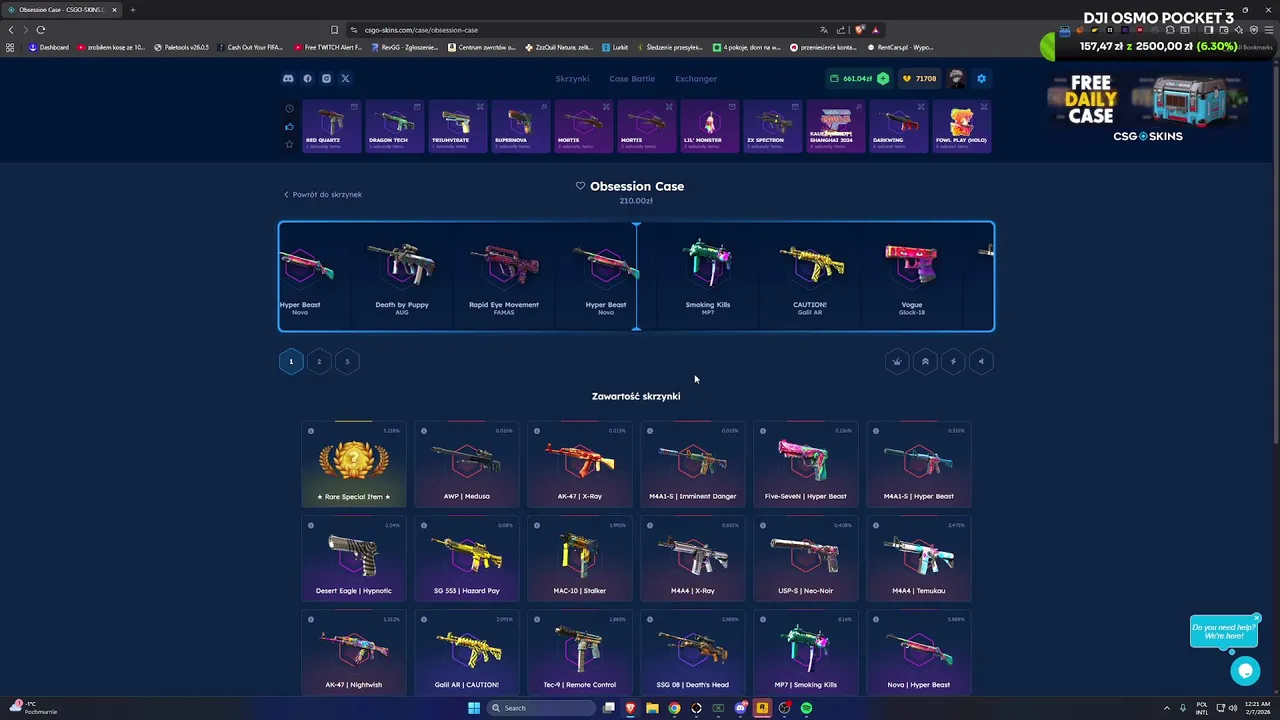
Task: Open the Discord link icon
Action: click(x=288, y=78)
